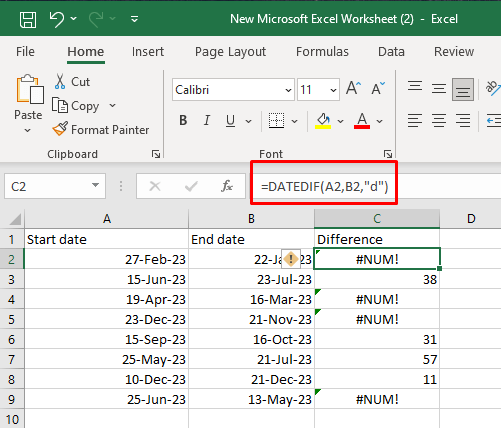This screenshot has width=501, height=428.
Task: Open the Formulas tab
Action: pyautogui.click(x=322, y=52)
